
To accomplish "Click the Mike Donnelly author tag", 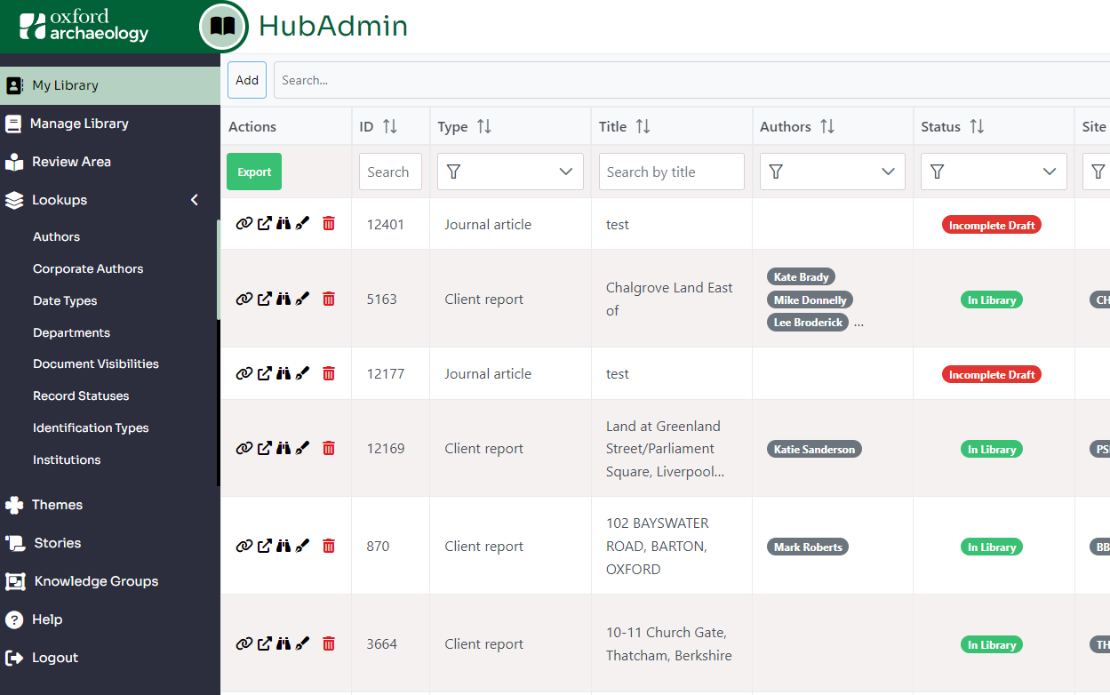I will point(810,299).
